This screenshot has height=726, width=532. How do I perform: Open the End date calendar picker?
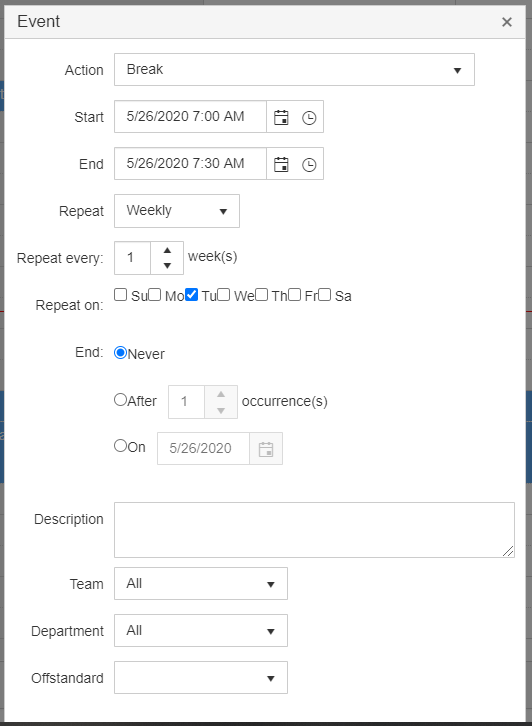[x=281, y=164]
